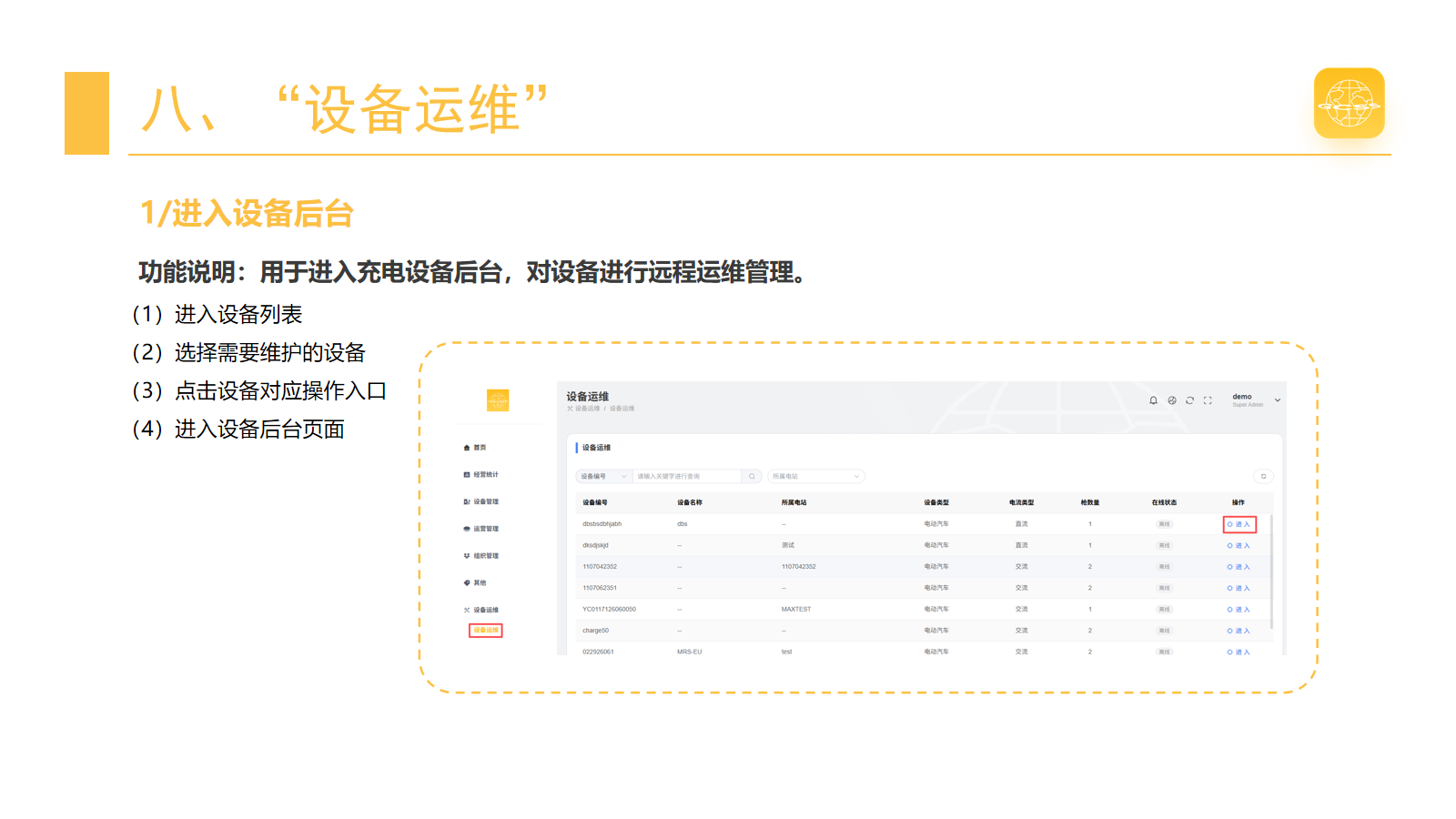Expand the 其他 menu
This screenshot has width=1456, height=819.
(480, 582)
